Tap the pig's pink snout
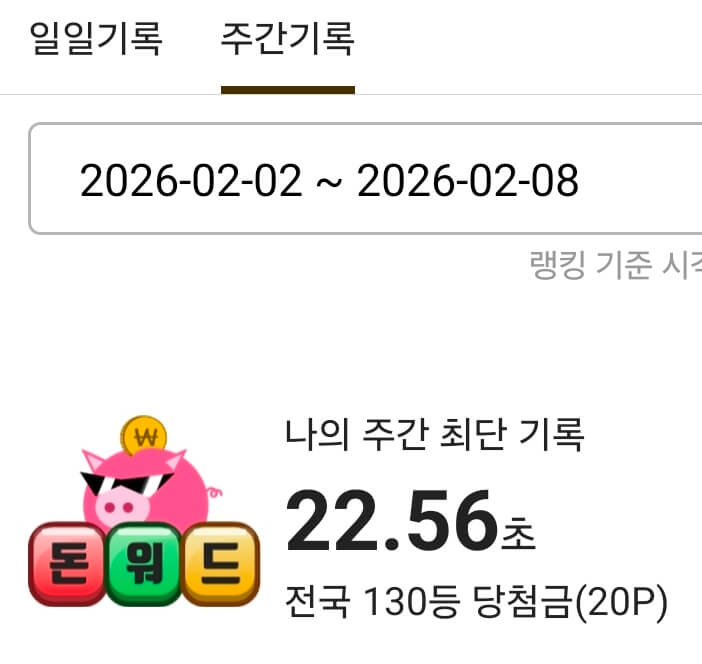Viewport: 702px width, 664px height. [x=120, y=507]
